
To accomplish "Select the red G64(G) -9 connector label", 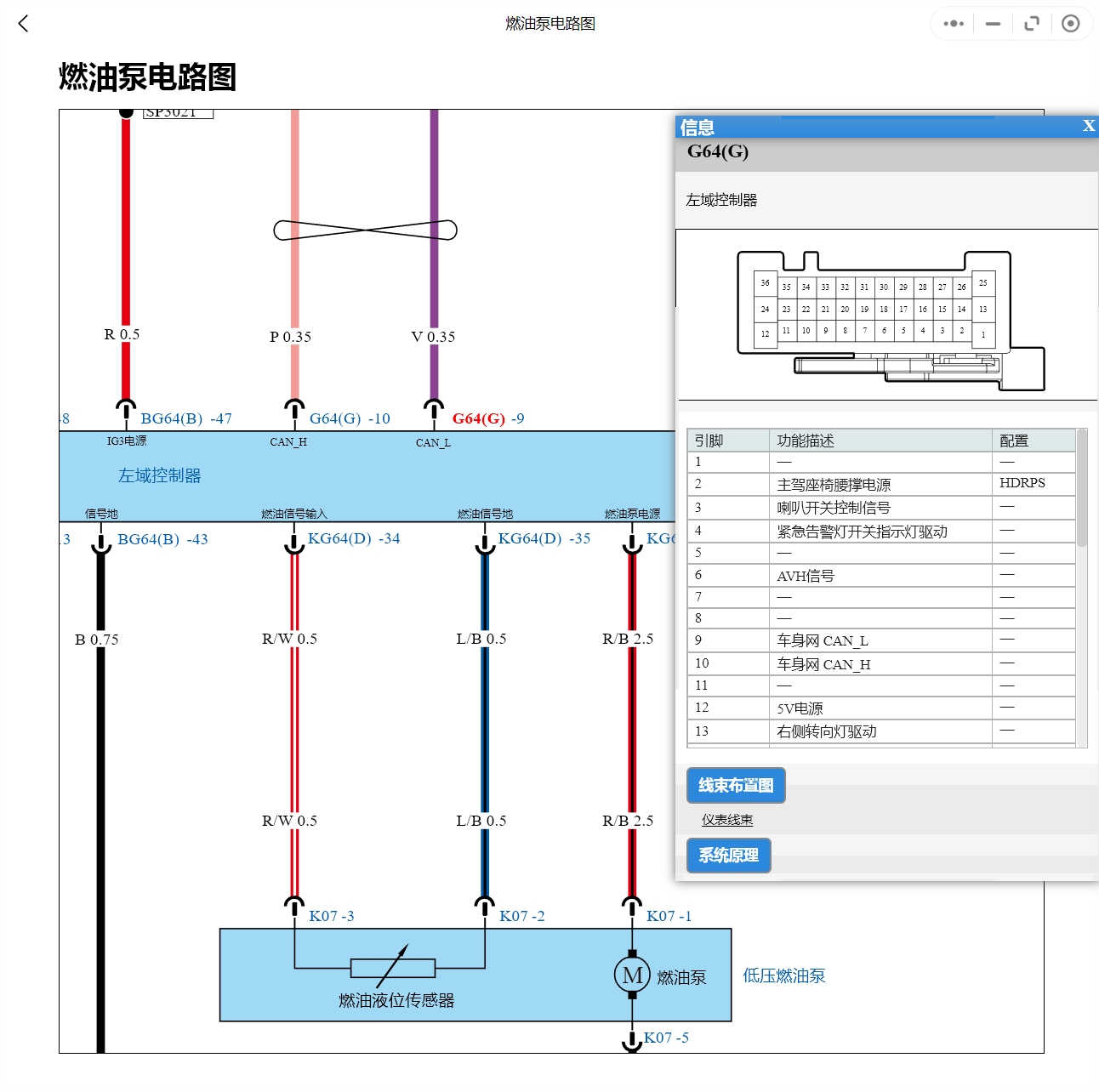I will [487, 418].
